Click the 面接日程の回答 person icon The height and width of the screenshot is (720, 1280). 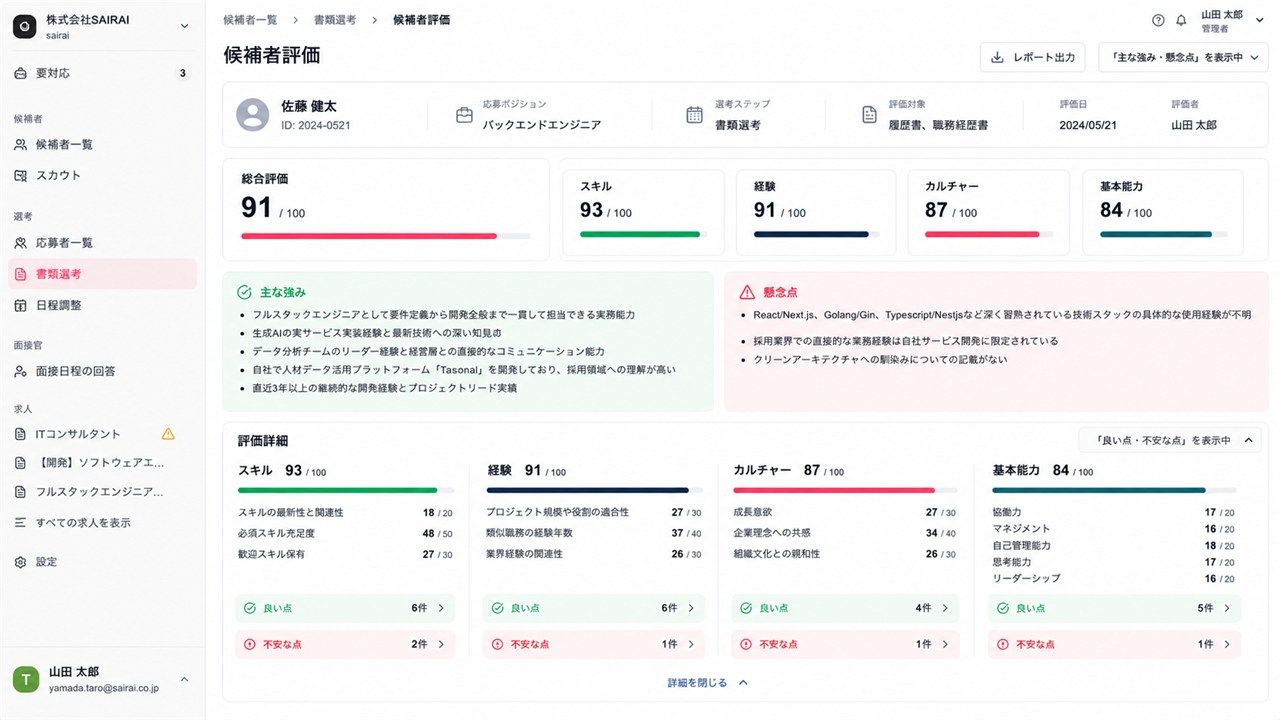pos(21,371)
